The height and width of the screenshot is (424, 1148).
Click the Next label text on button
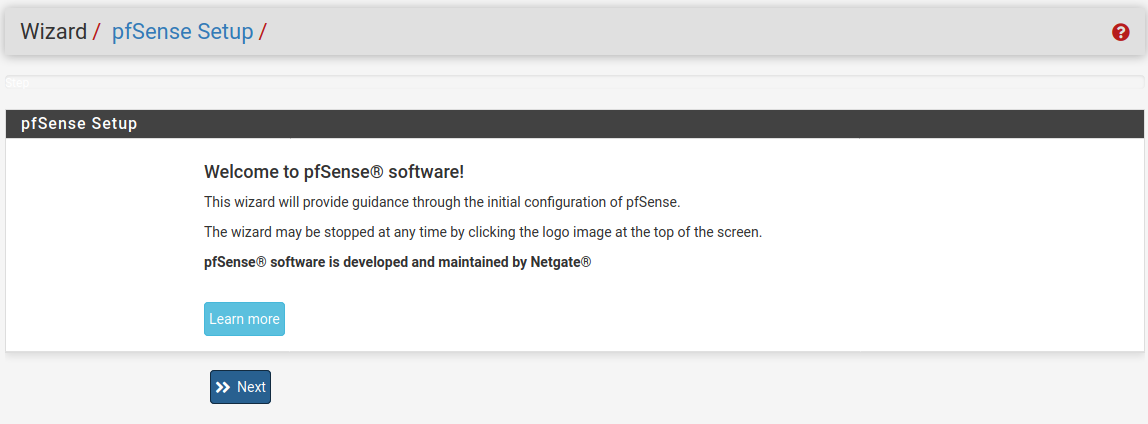[251, 387]
